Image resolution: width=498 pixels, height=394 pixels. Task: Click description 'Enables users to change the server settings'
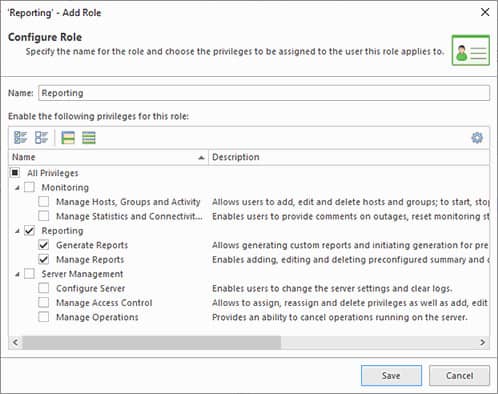click(332, 288)
